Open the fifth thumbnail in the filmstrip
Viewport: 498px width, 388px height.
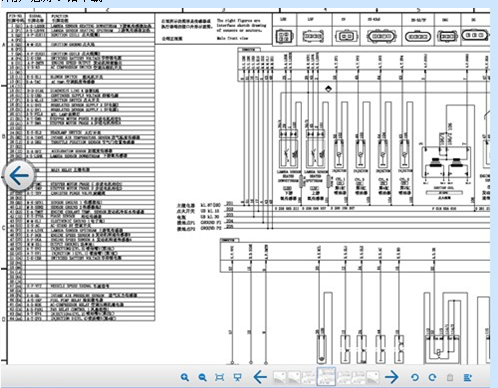point(344,377)
